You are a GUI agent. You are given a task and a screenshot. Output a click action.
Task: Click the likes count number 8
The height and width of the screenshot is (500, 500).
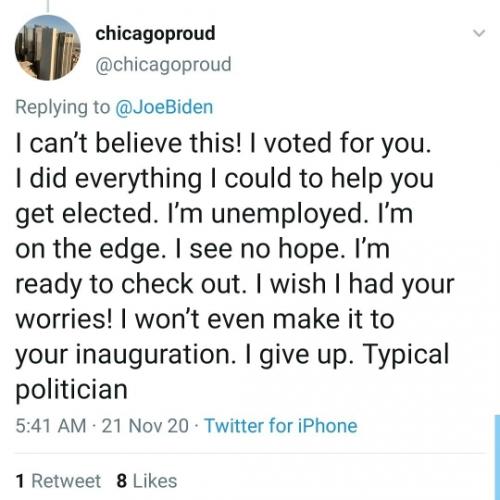(122, 481)
